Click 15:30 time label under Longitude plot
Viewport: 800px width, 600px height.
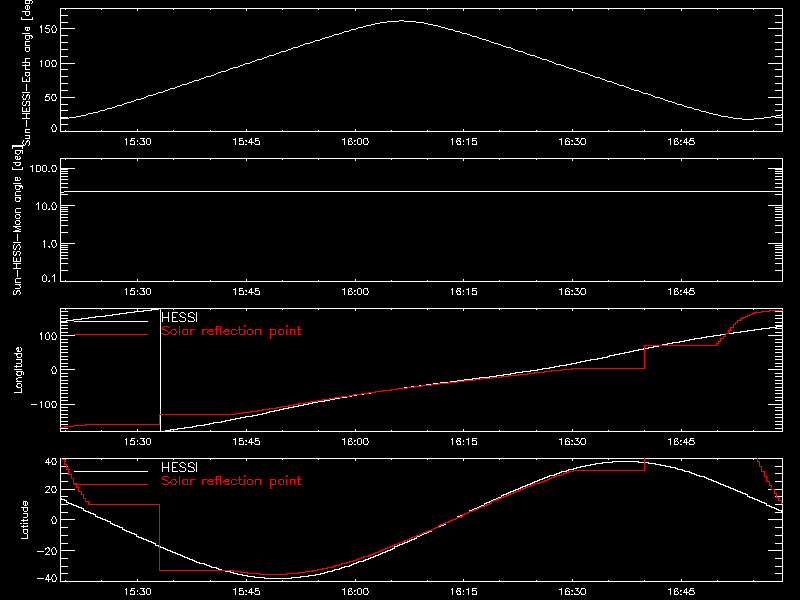138,442
